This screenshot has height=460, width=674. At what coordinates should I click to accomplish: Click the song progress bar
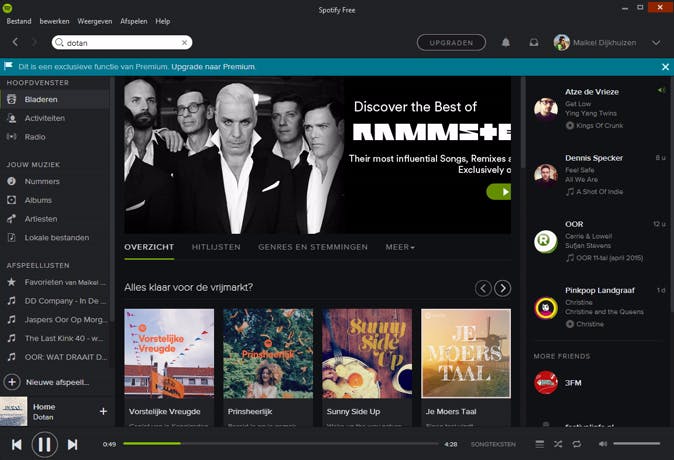[x=280, y=444]
